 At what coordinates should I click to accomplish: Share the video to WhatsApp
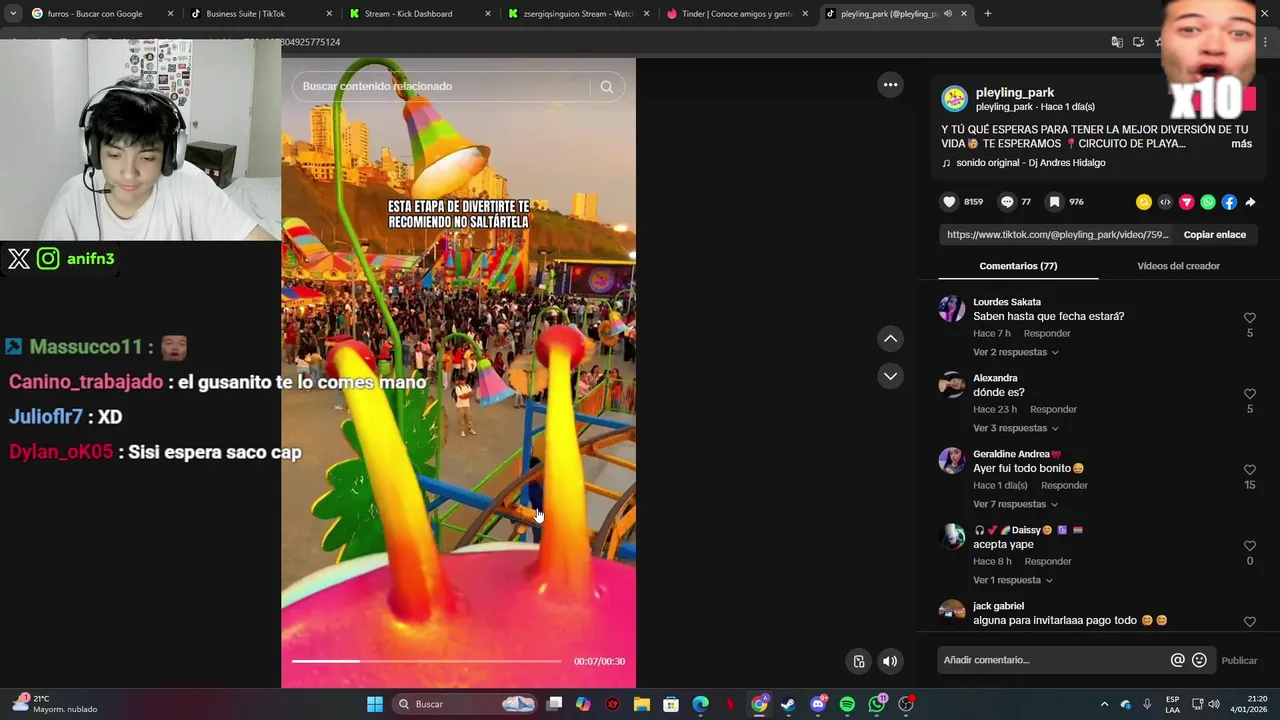[x=1208, y=202]
